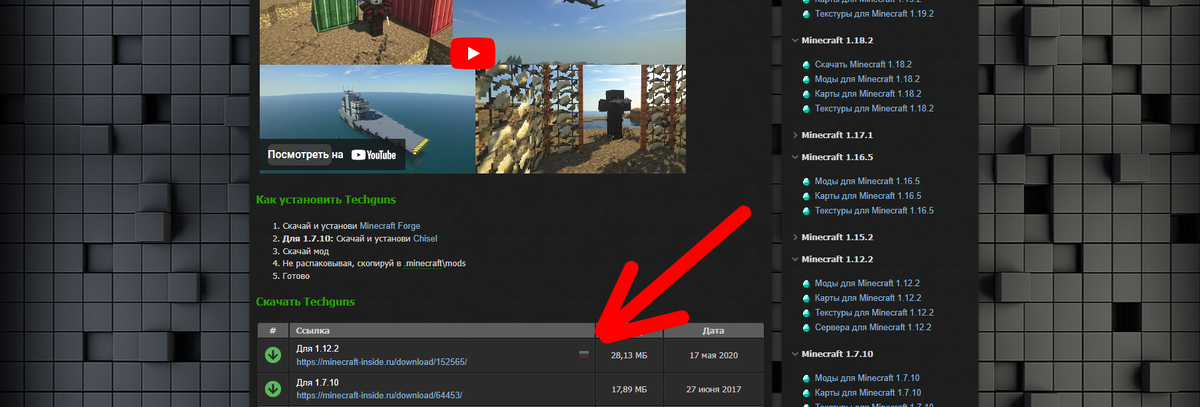Collapse the Minecraft 1.16.5 section chevron
The height and width of the screenshot is (407, 1200).
click(x=794, y=157)
